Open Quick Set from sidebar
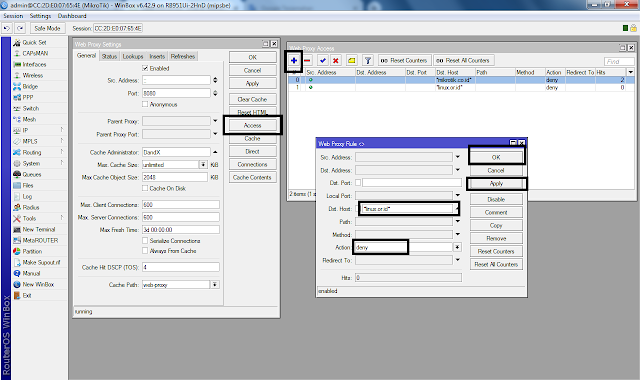 [34, 42]
